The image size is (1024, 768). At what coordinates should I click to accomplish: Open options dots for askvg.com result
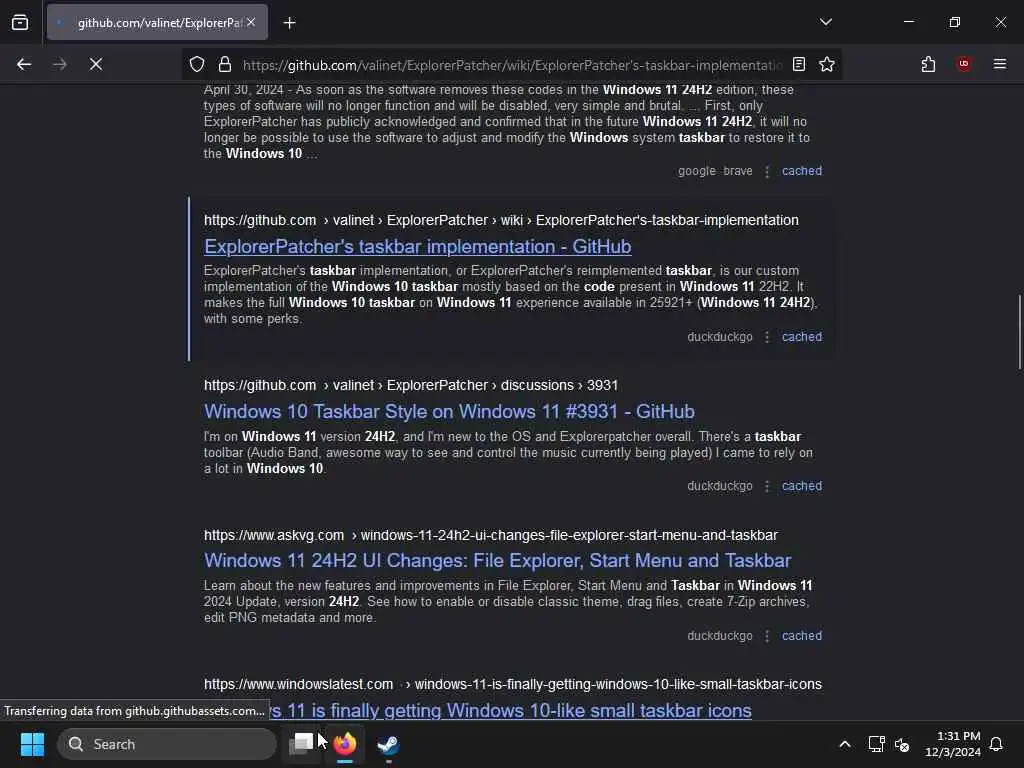pyautogui.click(x=767, y=635)
